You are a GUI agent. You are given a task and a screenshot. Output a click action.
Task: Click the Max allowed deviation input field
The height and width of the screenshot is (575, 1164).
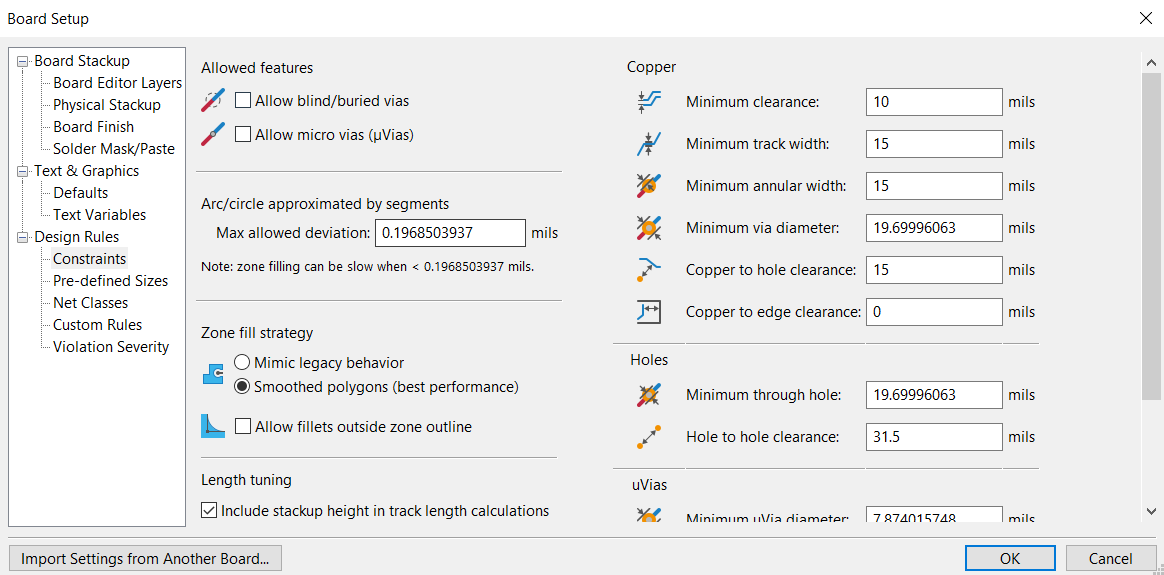coord(450,233)
